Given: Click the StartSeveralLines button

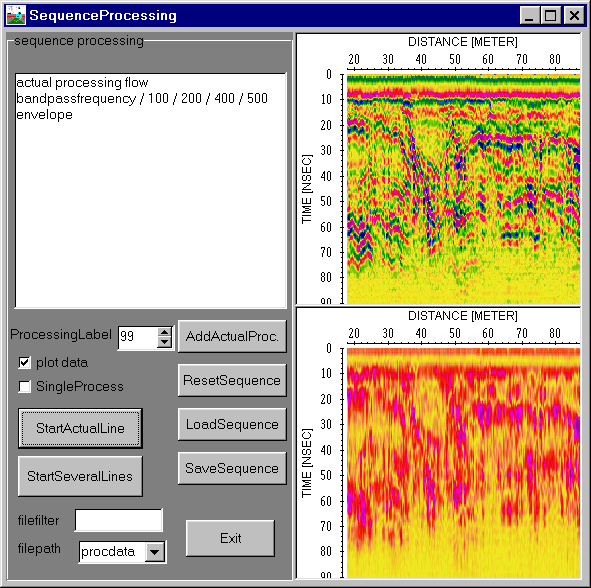Looking at the screenshot, I should [x=80, y=476].
